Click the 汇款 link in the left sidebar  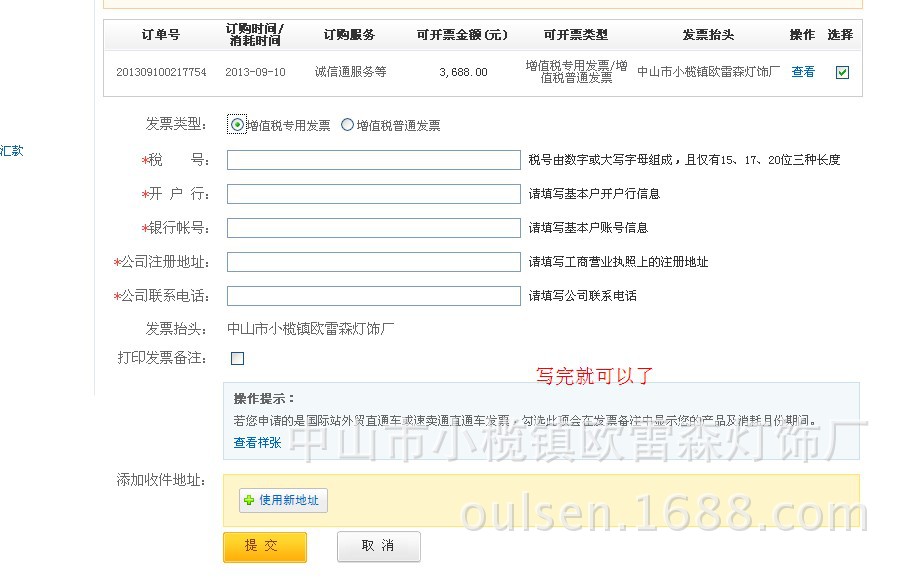click(x=12, y=150)
